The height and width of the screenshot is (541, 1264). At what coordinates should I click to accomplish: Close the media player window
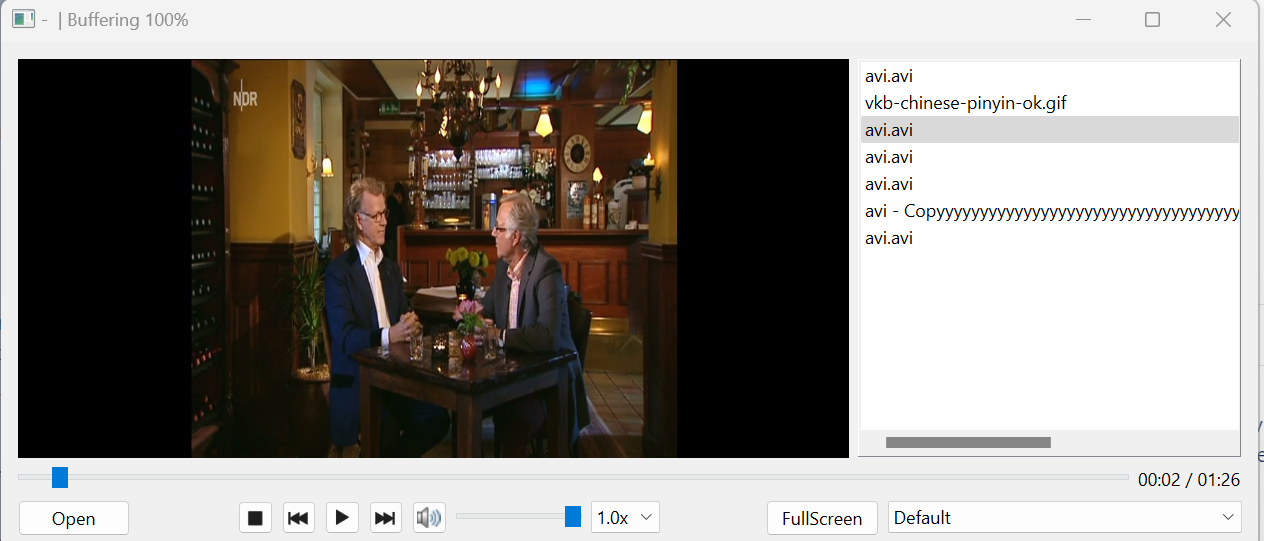(1222, 20)
